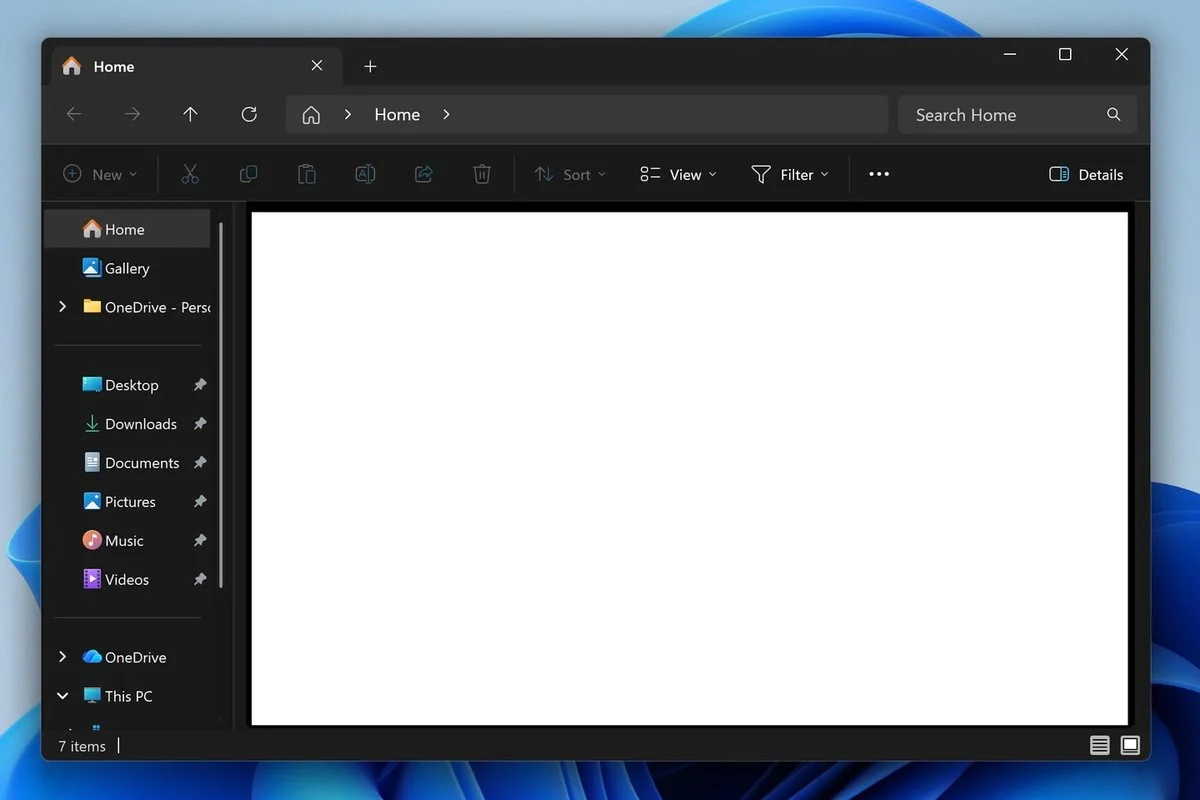Open the Sort dropdown

click(x=570, y=174)
